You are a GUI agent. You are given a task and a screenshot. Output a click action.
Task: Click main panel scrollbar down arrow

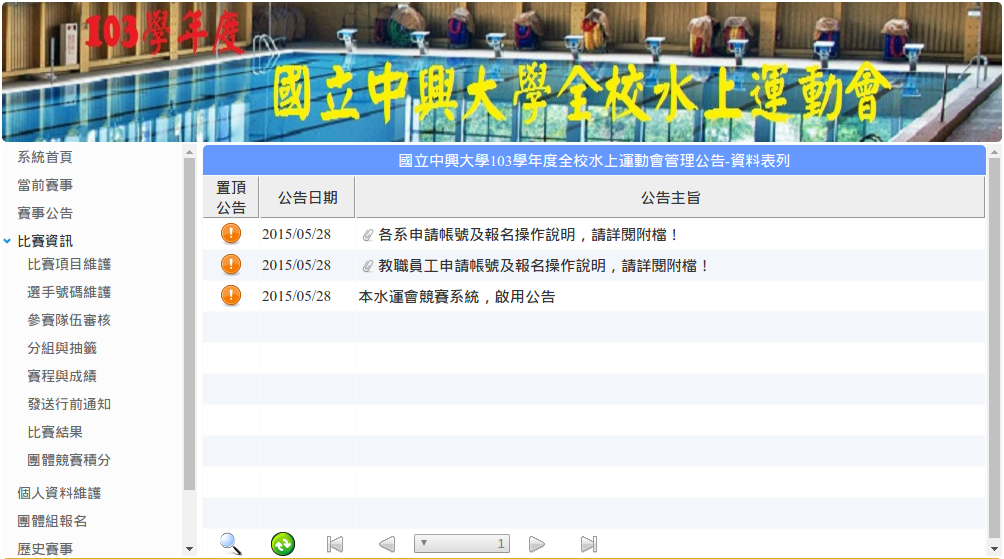[x=994, y=549]
